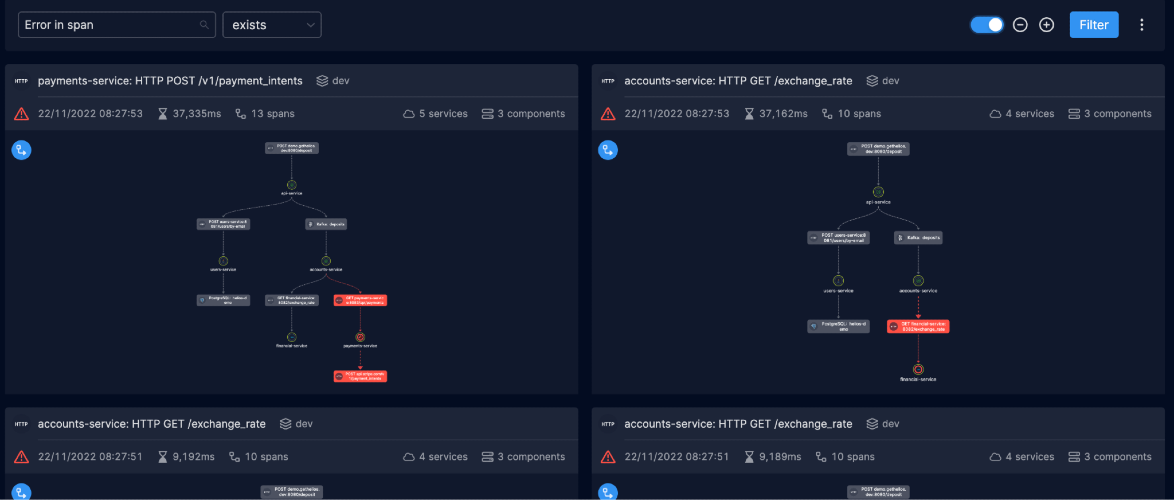Click the 'Error in span' search field
The width and height of the screenshot is (1174, 500).
117,25
